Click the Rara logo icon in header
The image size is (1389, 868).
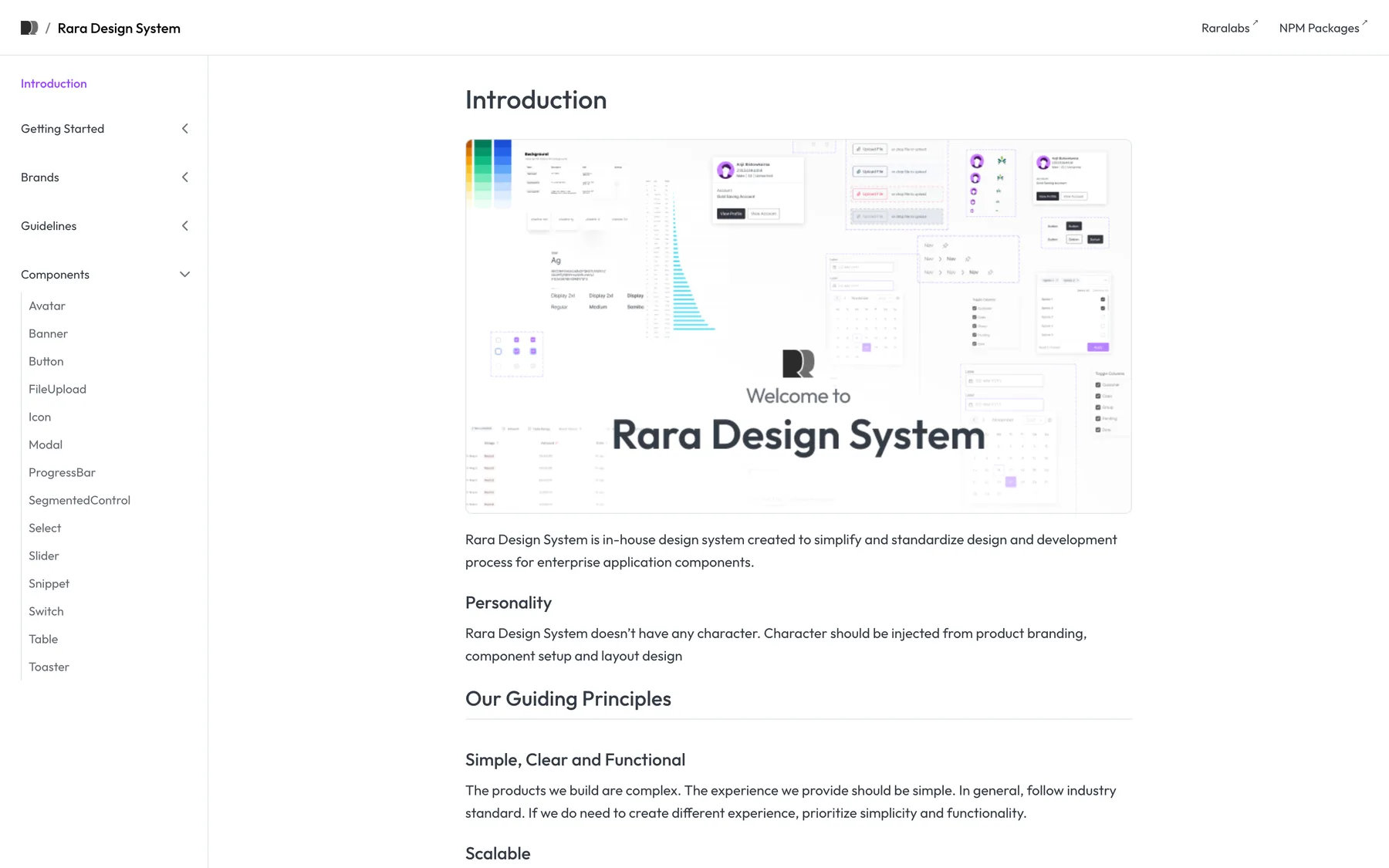29,28
